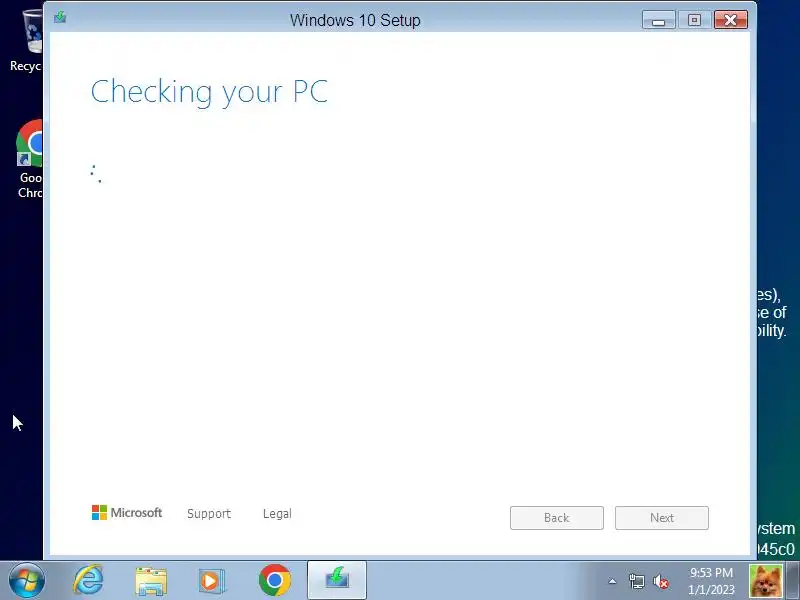The image size is (800, 600).
Task: Open the Windows Start orb
Action: point(27,581)
